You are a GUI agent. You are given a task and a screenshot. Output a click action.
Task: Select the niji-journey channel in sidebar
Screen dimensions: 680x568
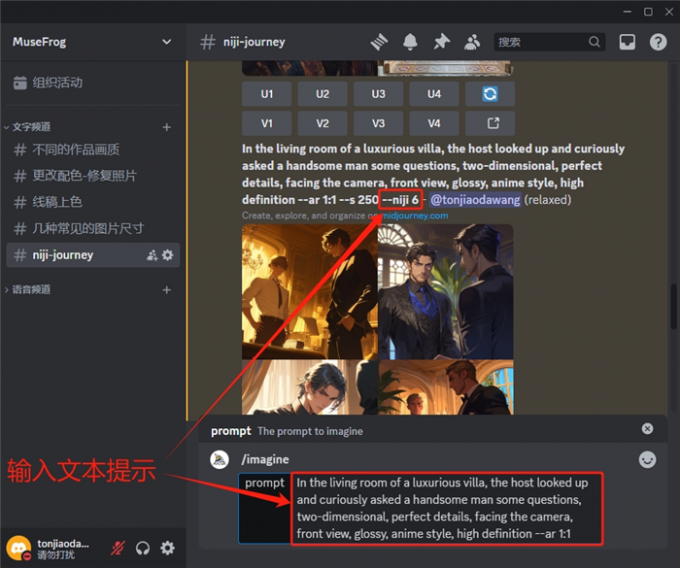[93, 255]
